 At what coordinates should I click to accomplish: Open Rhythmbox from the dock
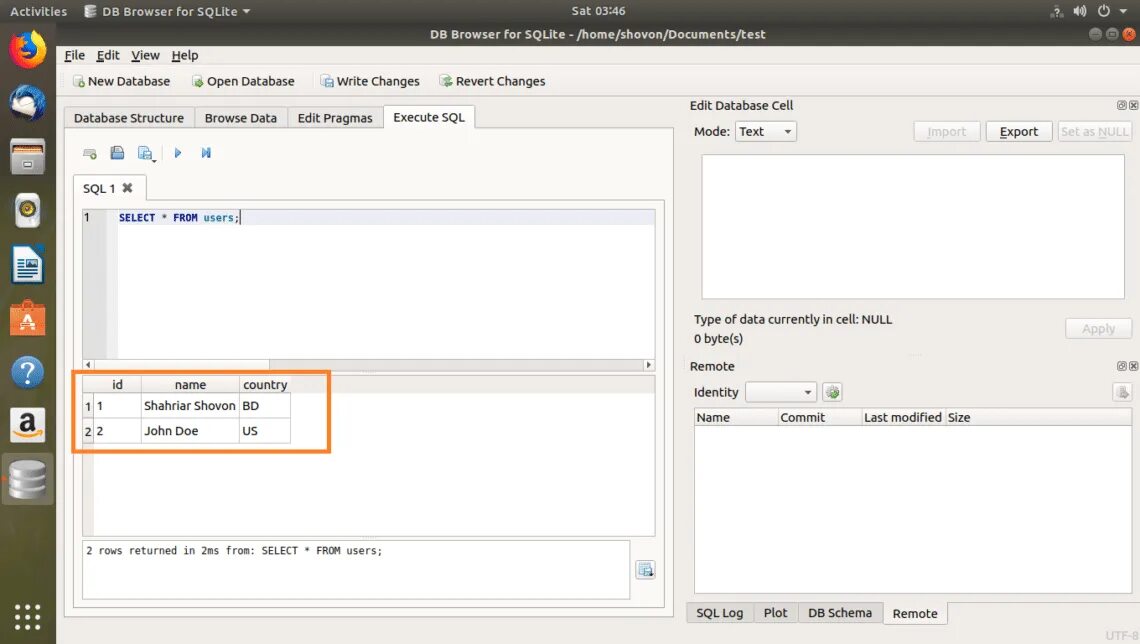[x=28, y=210]
